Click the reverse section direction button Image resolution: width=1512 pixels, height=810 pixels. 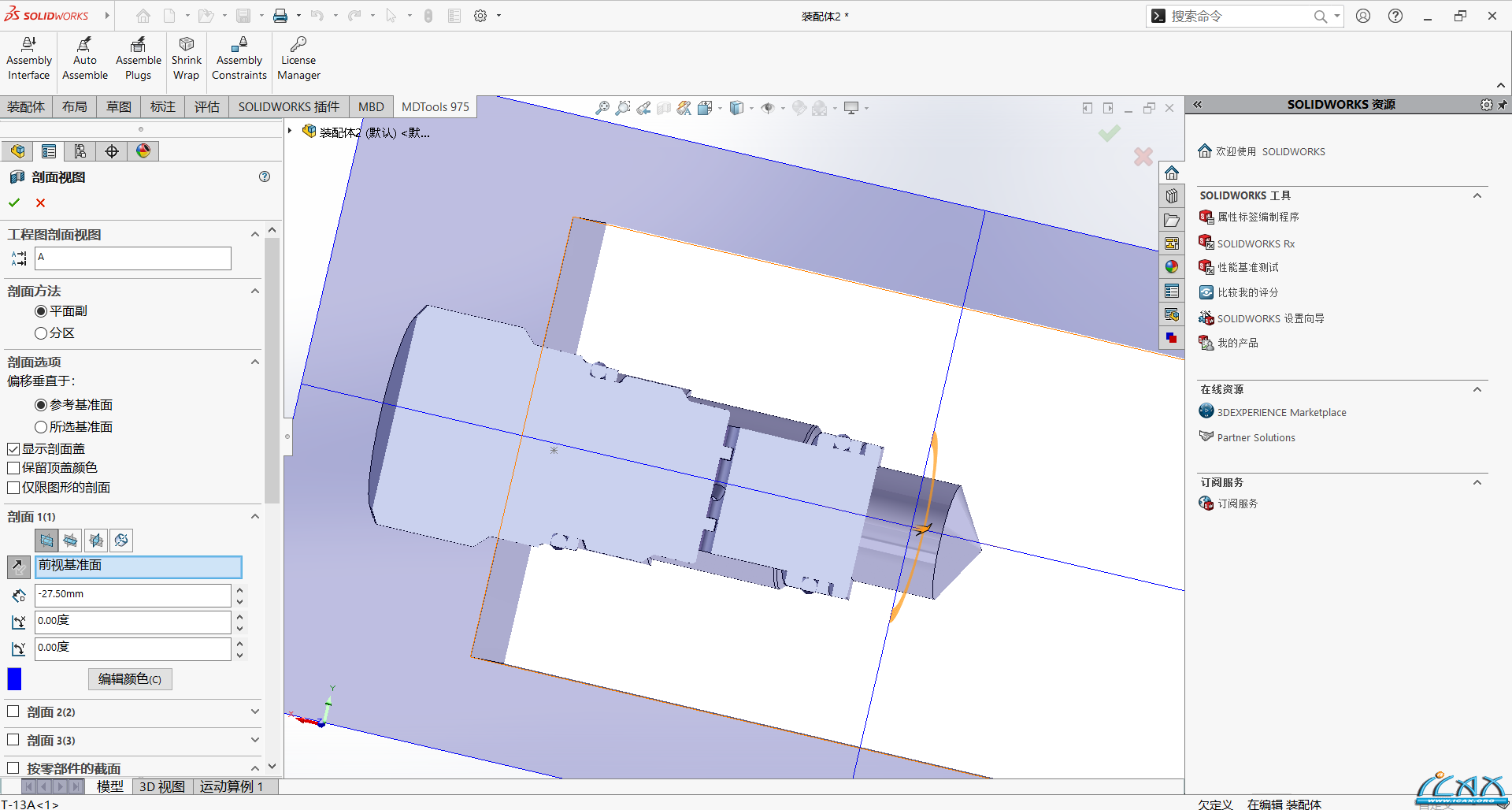(x=18, y=567)
